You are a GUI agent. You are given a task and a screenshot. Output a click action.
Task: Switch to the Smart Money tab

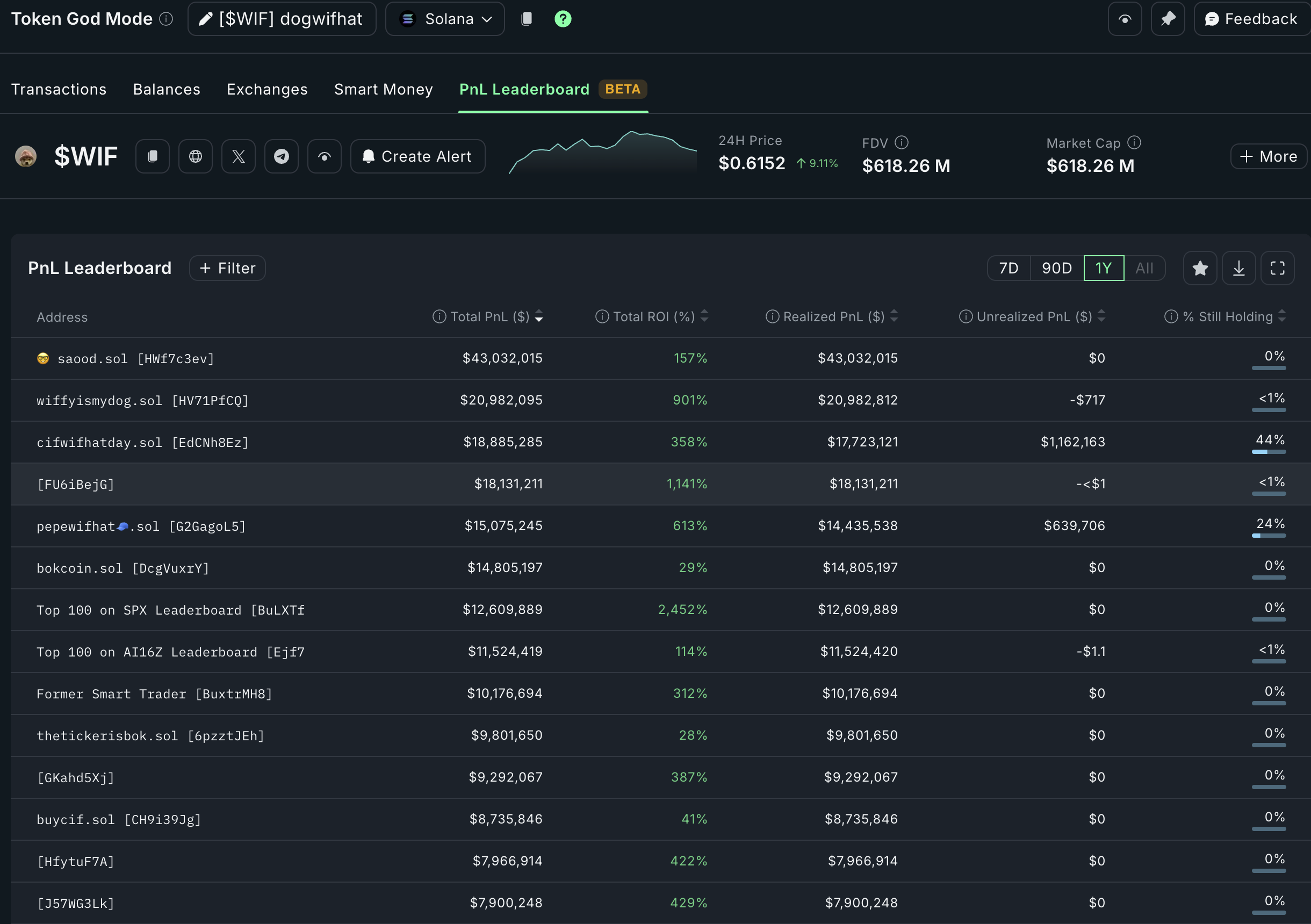(383, 89)
